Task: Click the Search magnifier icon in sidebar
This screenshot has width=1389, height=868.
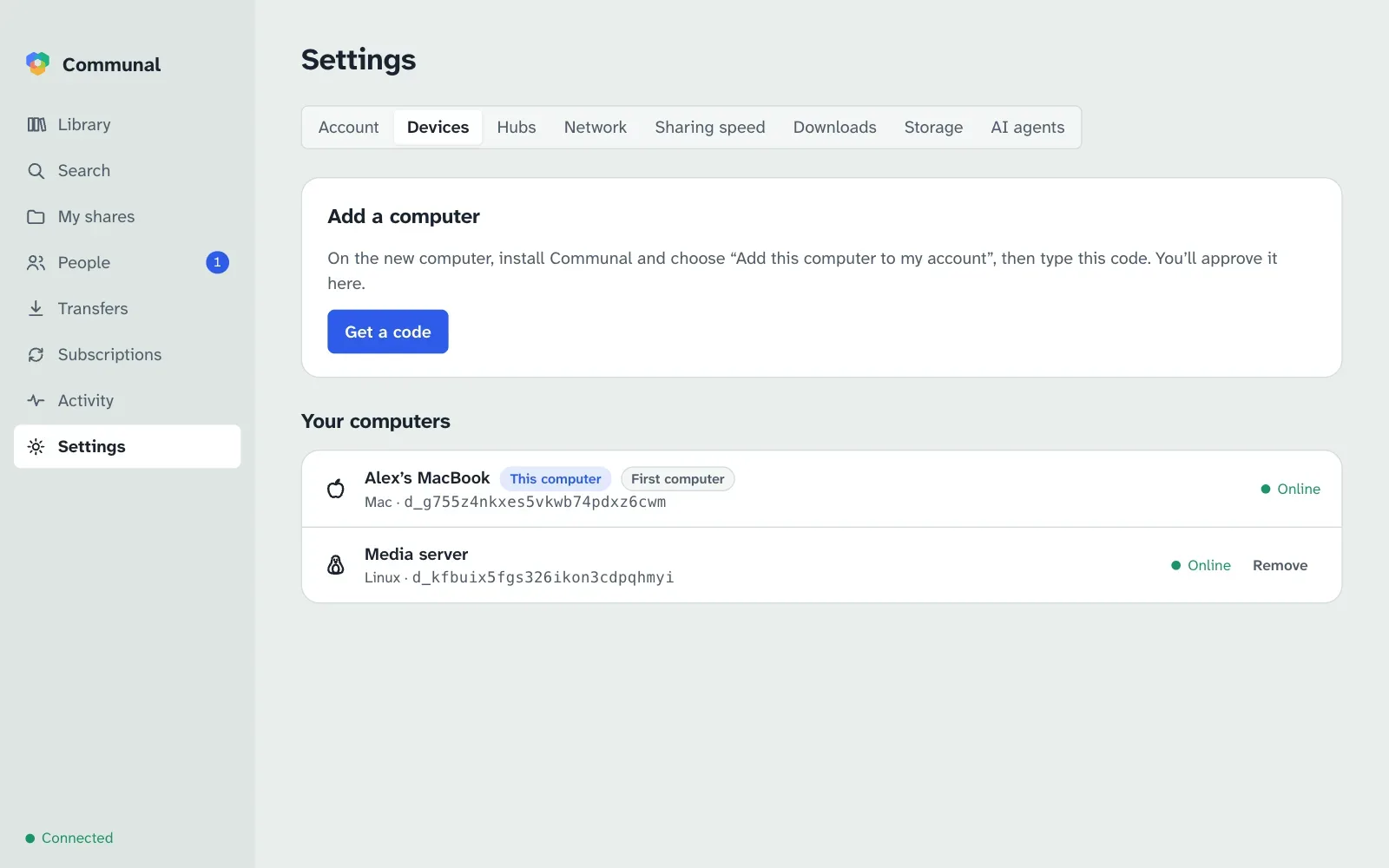Action: 36,170
